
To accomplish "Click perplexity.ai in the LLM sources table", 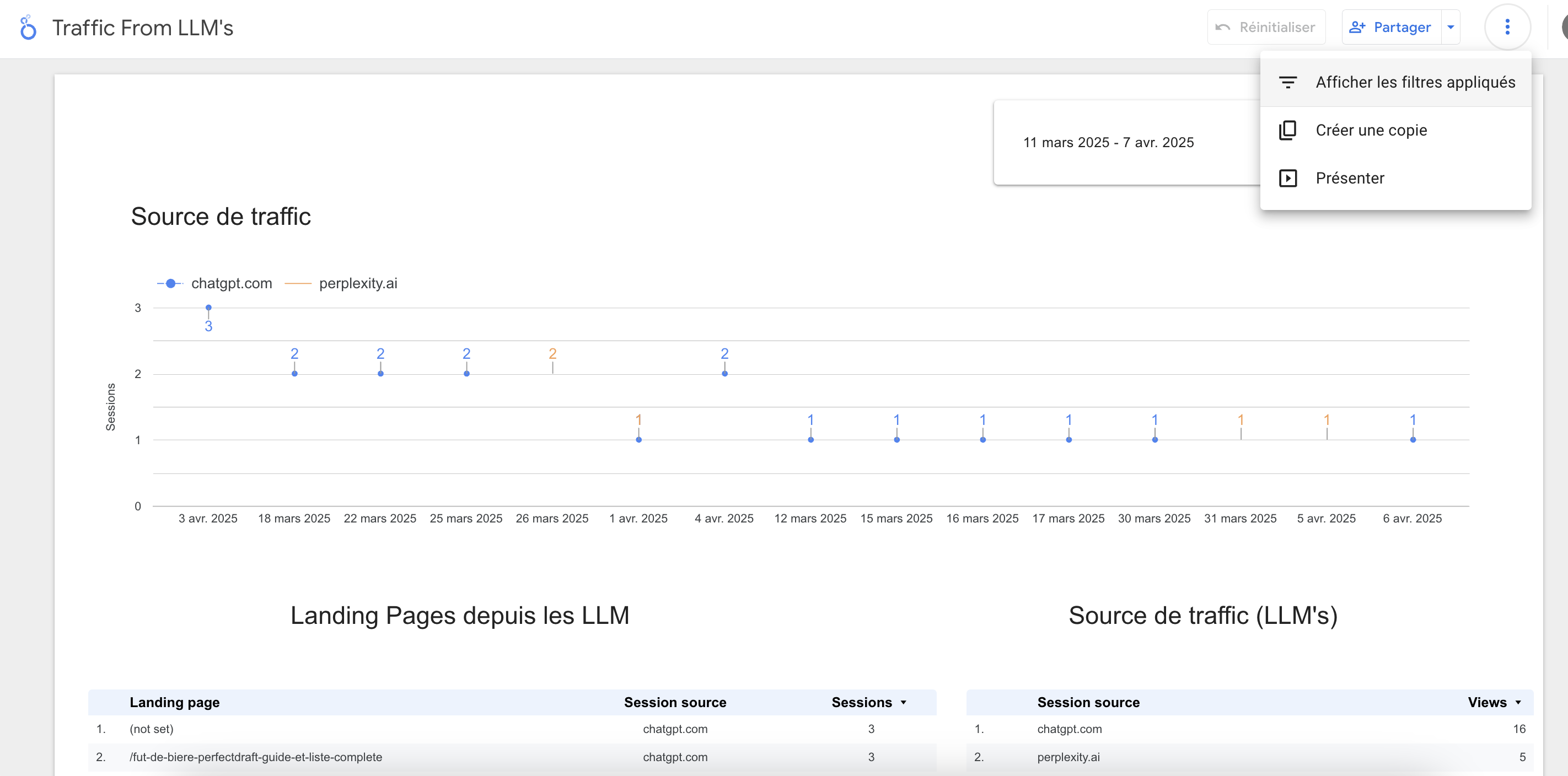I will 1068,758.
